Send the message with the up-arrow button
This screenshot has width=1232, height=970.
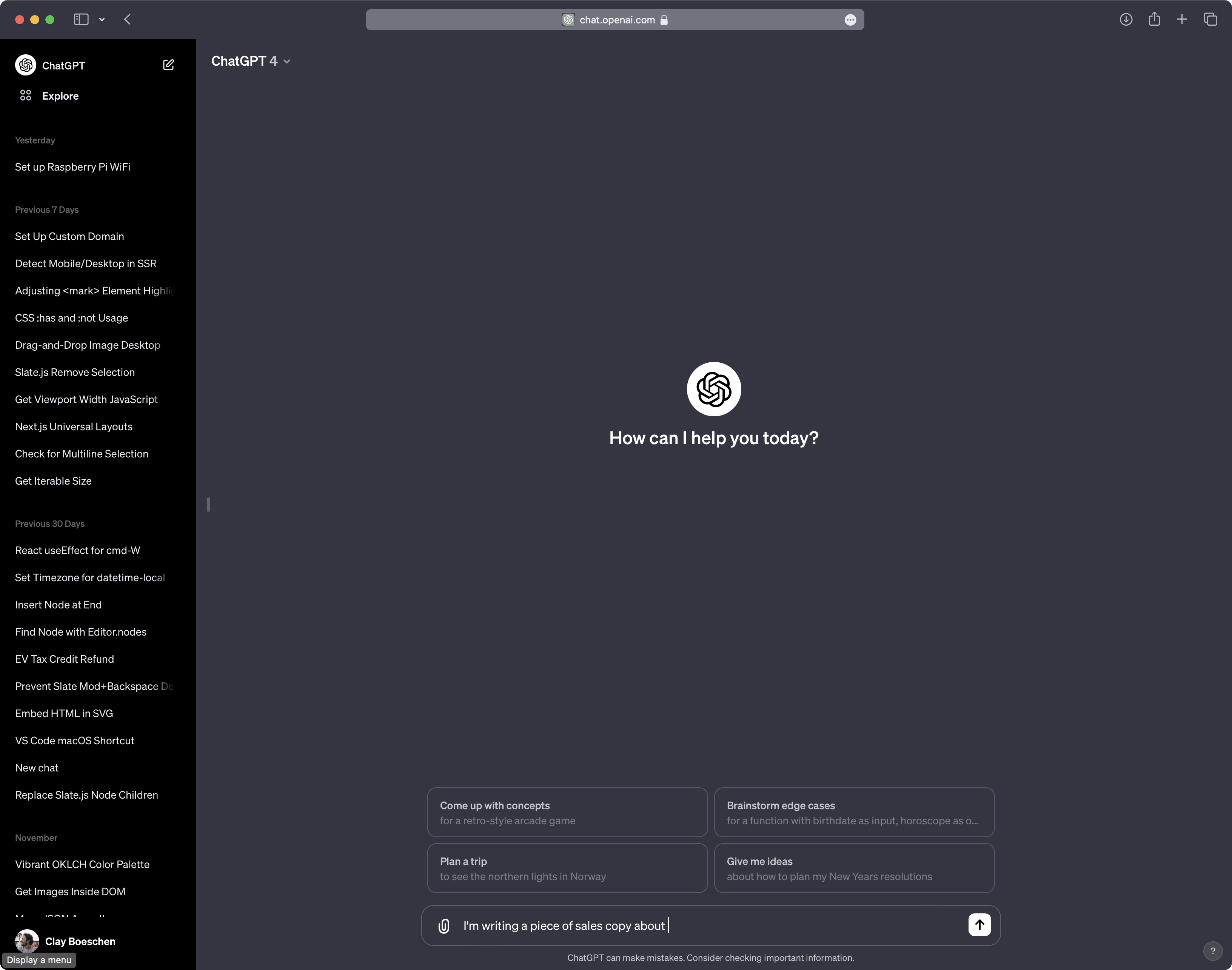coord(979,925)
